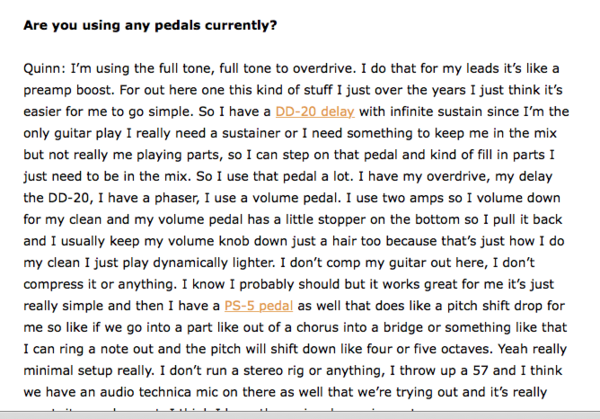Click the speaker name 'Quinn:' in the paragraph

tap(42, 68)
